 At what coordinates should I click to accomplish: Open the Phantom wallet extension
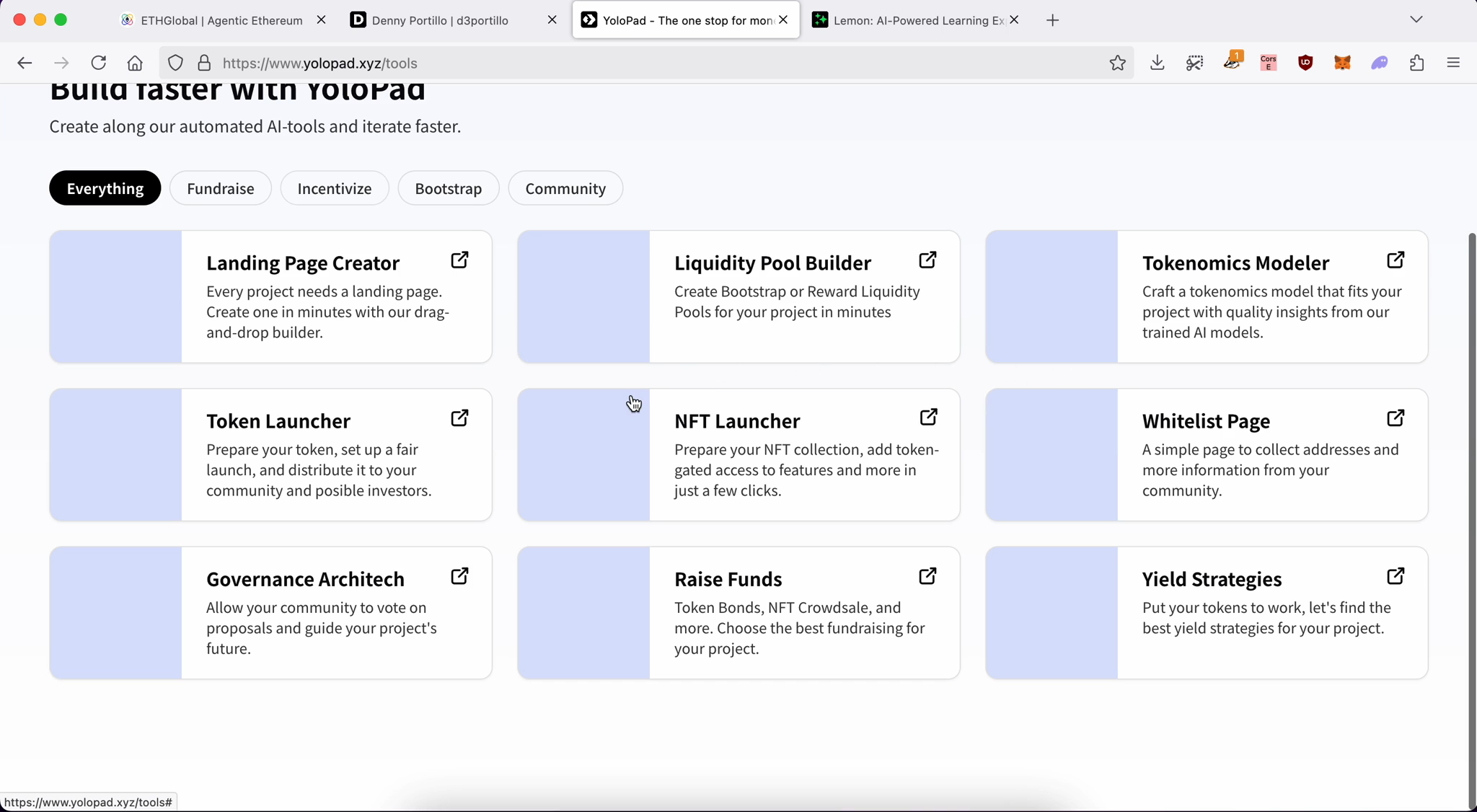[x=1380, y=63]
